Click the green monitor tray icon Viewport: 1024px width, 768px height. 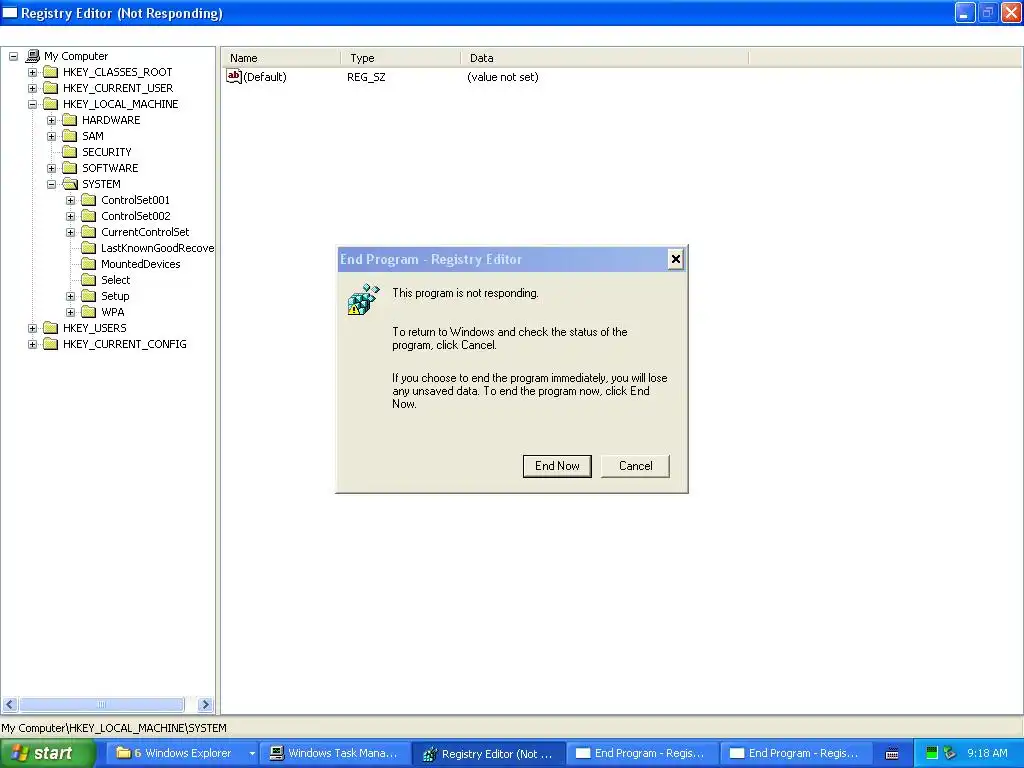[932, 753]
